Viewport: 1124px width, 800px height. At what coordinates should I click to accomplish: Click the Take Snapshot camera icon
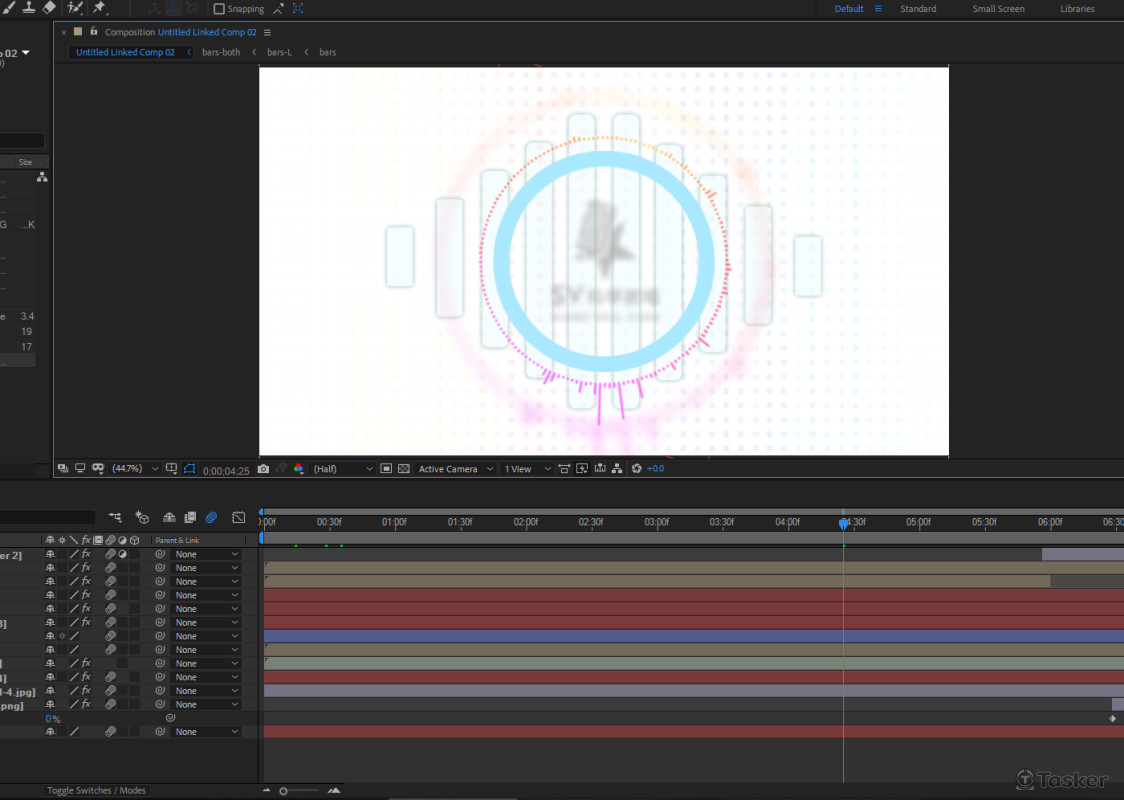point(263,469)
